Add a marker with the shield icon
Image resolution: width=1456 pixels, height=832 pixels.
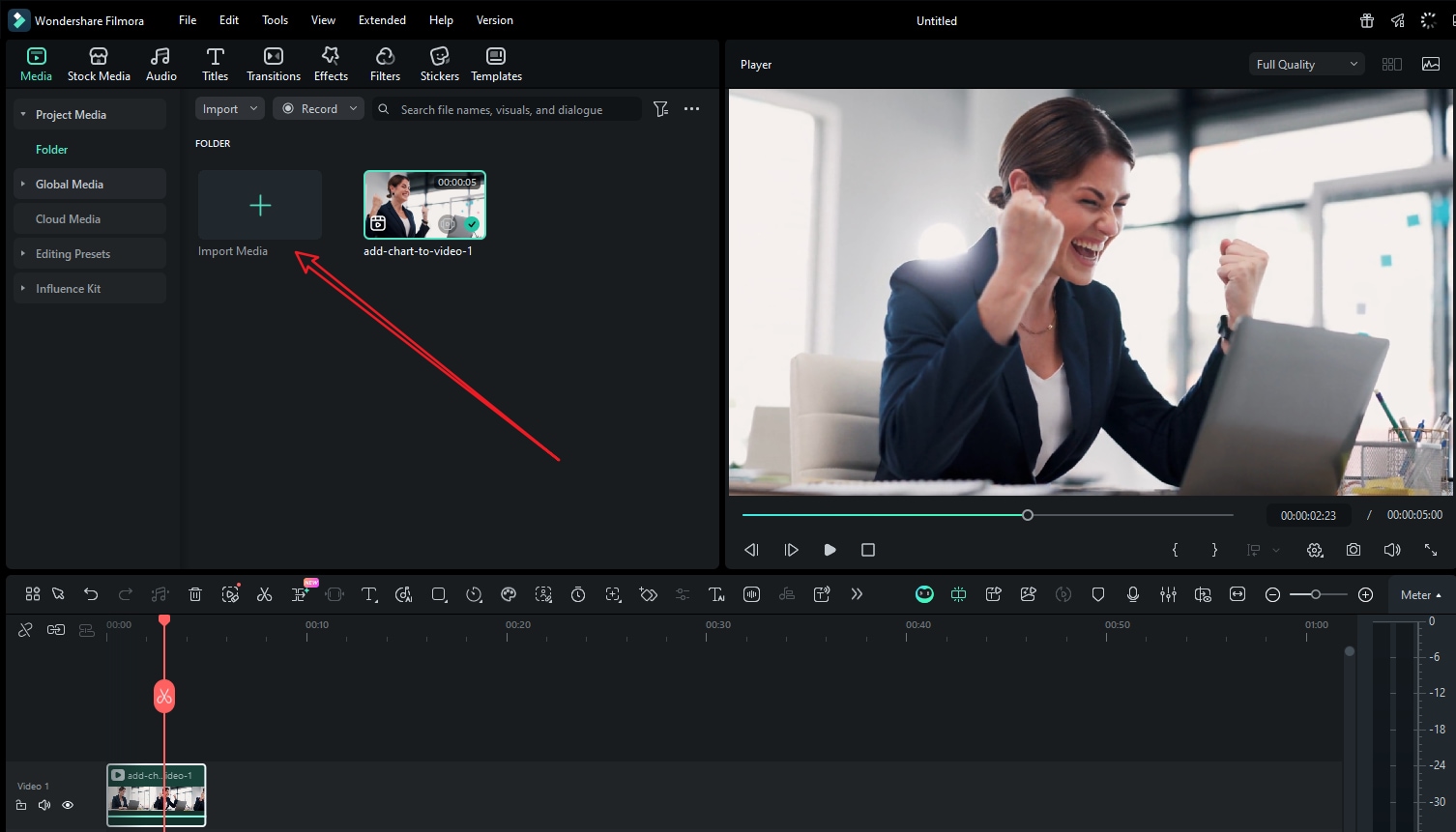tap(1098, 594)
